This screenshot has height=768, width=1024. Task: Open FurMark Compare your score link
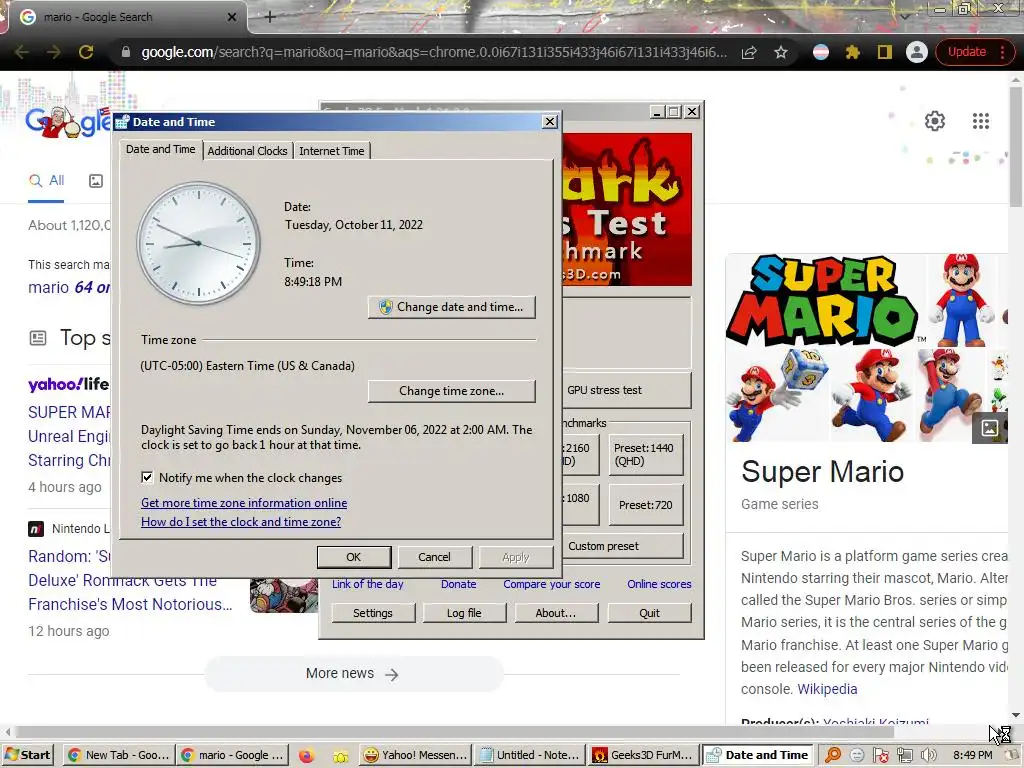click(551, 584)
